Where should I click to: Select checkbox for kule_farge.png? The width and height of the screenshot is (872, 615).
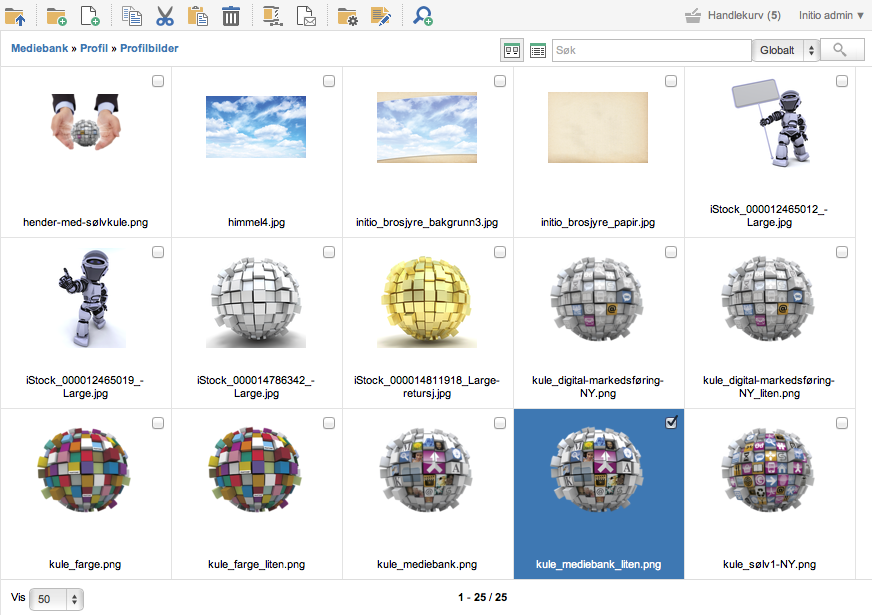click(x=158, y=423)
